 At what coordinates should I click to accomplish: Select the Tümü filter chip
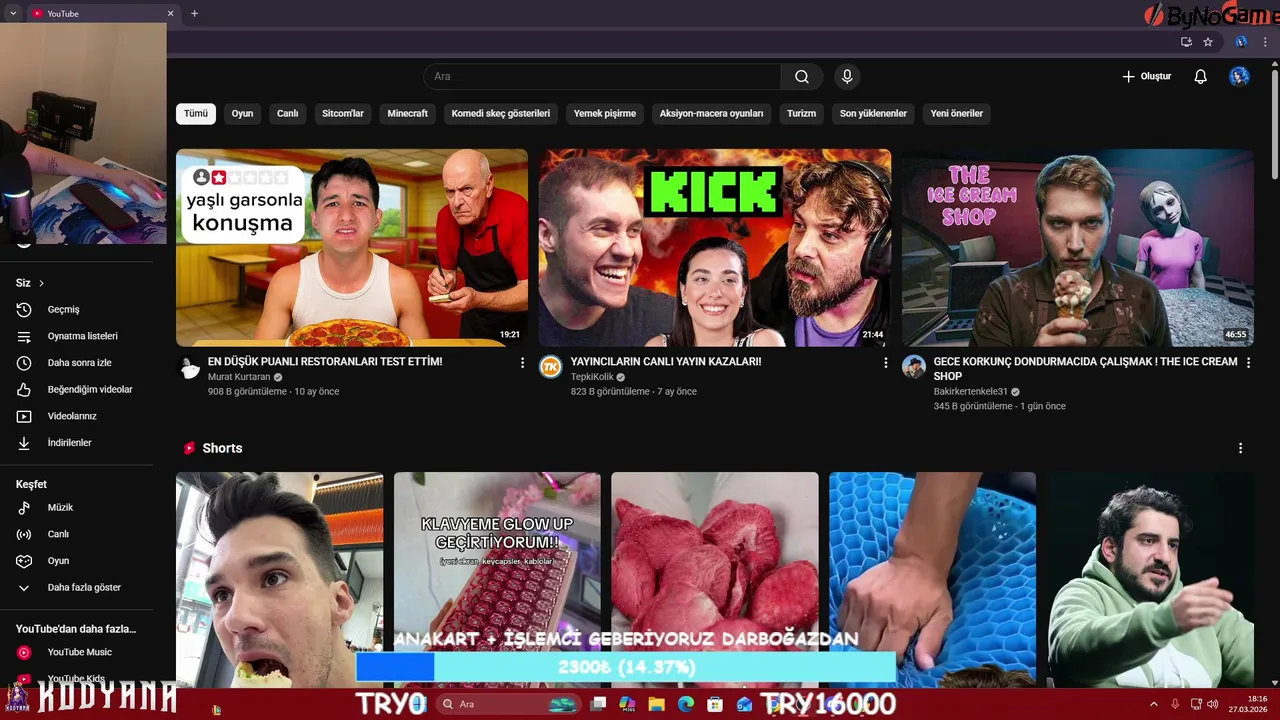click(196, 114)
